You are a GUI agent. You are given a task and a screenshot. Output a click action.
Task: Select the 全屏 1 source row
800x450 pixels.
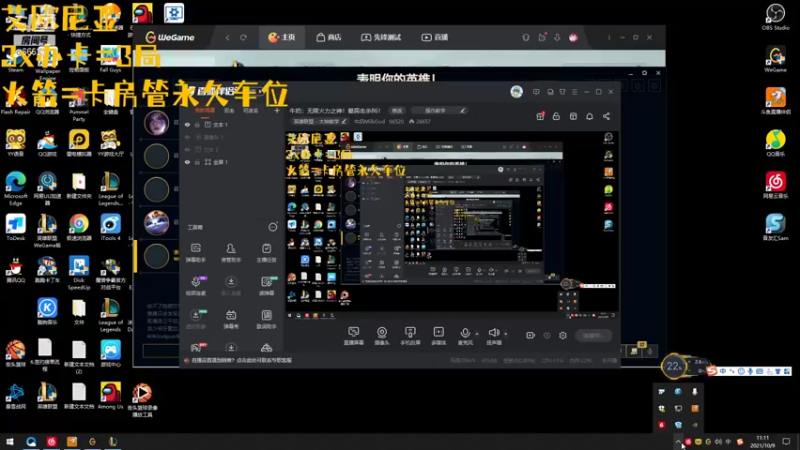(x=230, y=162)
